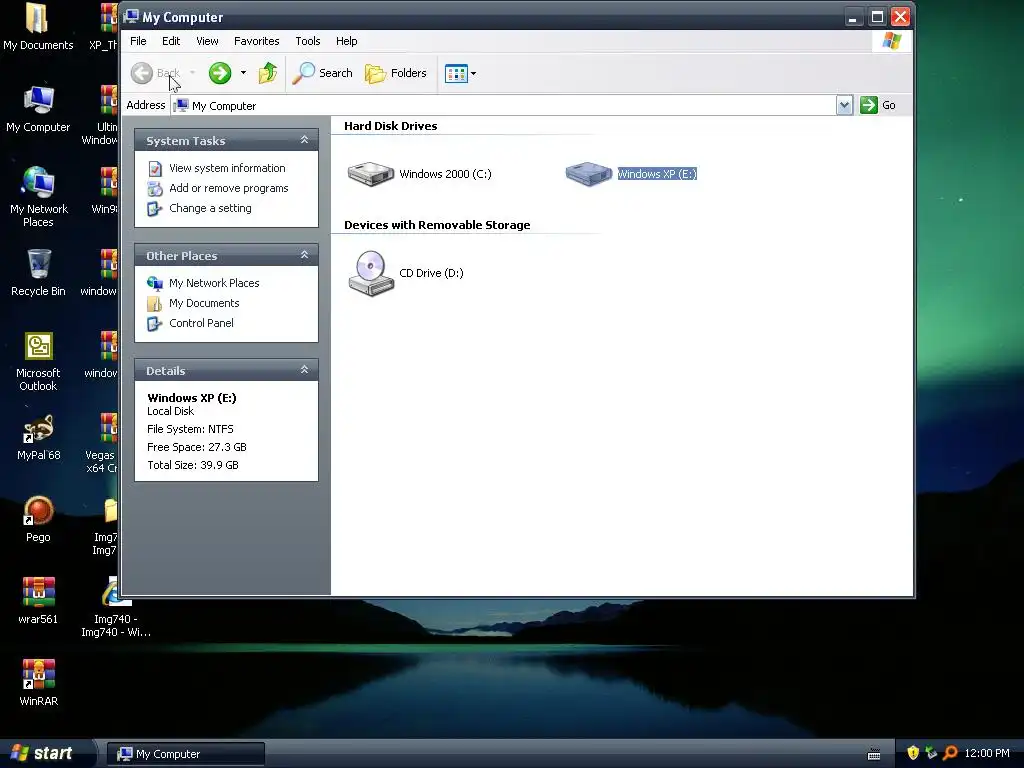1024x768 pixels.
Task: Click the keyboard icon on taskbar
Action: (x=874, y=754)
